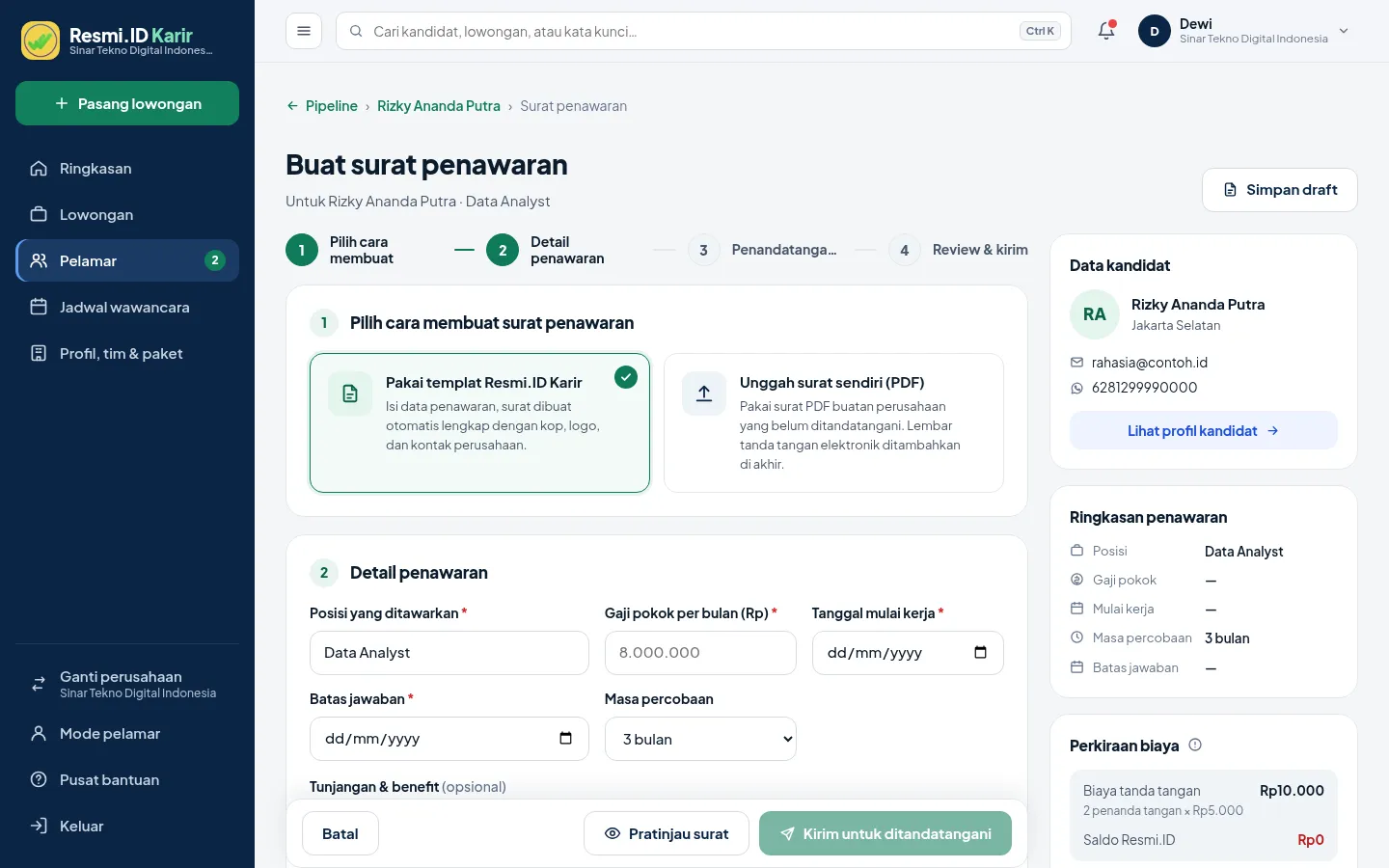Screen dimensions: 1389x868
Task: Choose Pakai templat Resmi.ID Karir option
Action: pos(479,422)
